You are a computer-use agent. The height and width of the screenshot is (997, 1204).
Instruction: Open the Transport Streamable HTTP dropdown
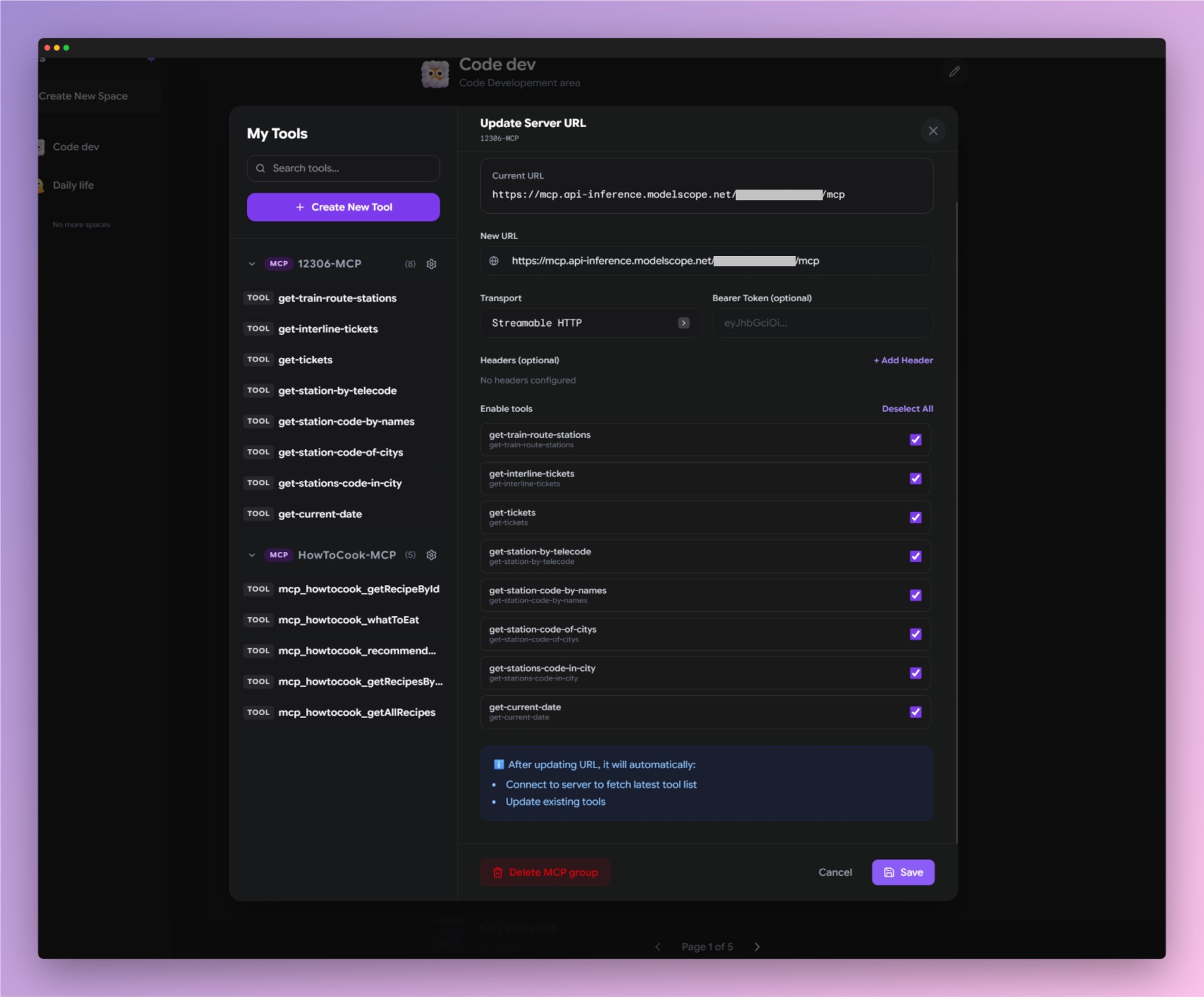pos(590,323)
